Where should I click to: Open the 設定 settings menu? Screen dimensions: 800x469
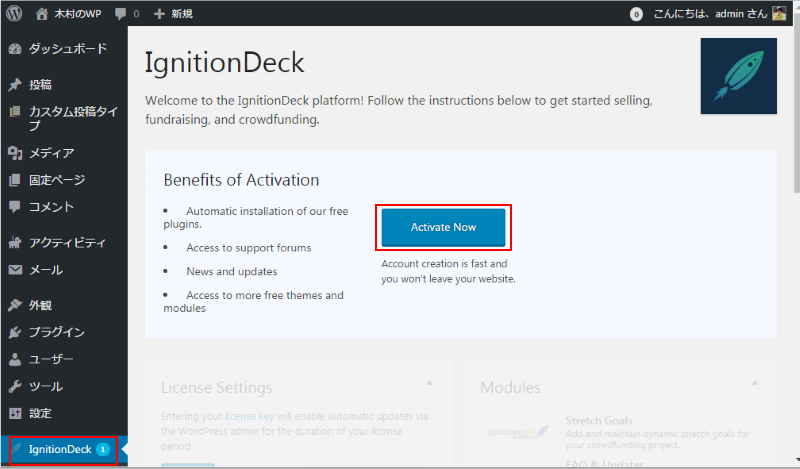(40, 413)
